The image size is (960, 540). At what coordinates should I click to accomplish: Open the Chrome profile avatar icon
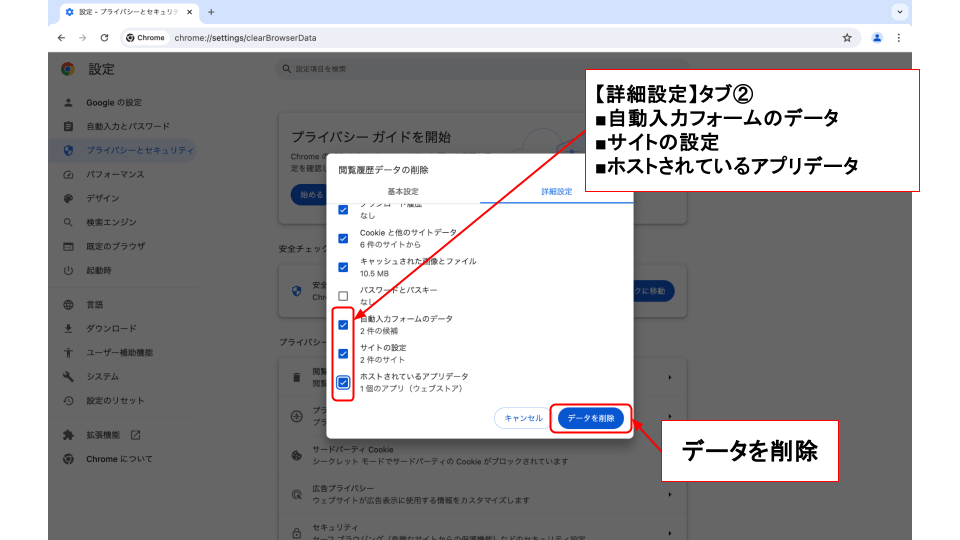point(877,38)
